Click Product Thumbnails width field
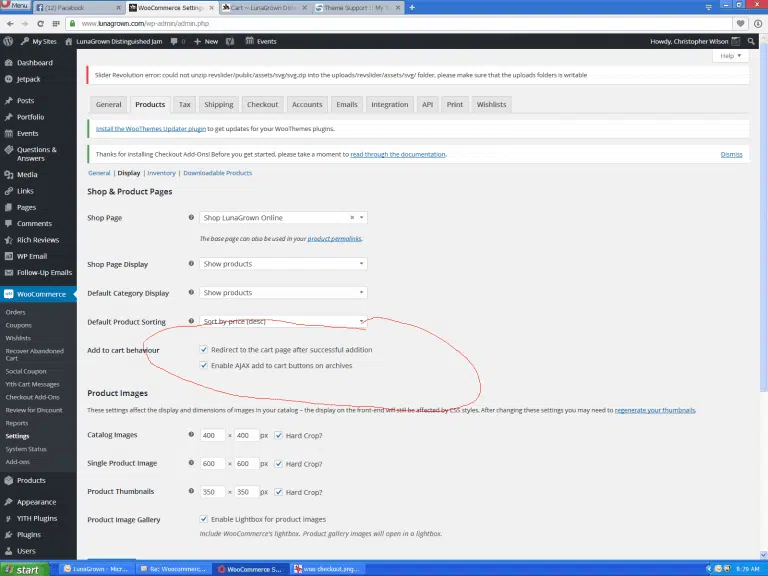The width and height of the screenshot is (768, 576). coord(213,492)
